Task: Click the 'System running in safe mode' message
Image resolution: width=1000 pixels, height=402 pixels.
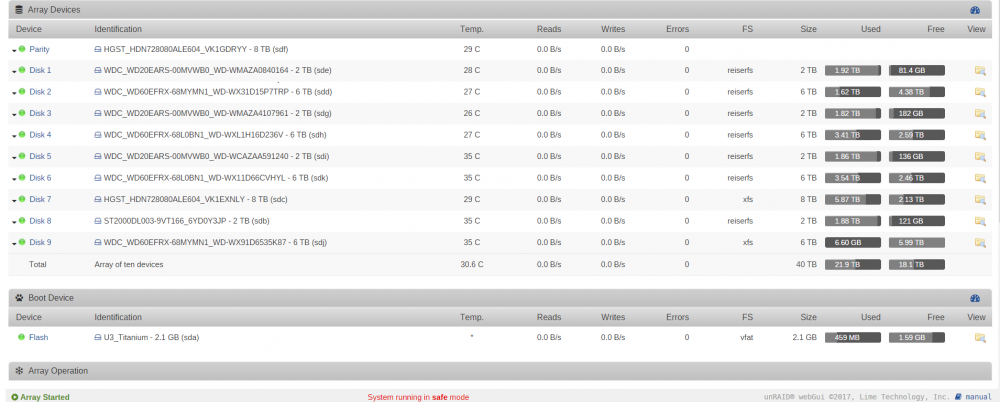Action: pyautogui.click(x=418, y=397)
